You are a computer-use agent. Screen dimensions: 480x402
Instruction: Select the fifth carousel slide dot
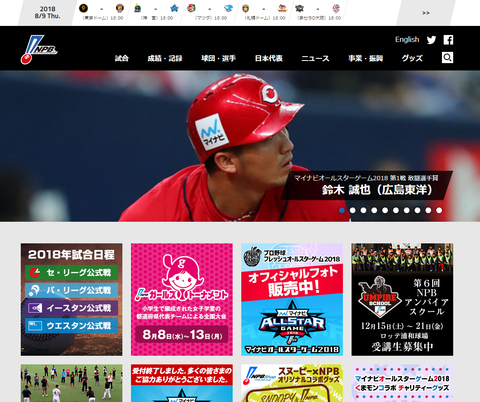tap(385, 210)
